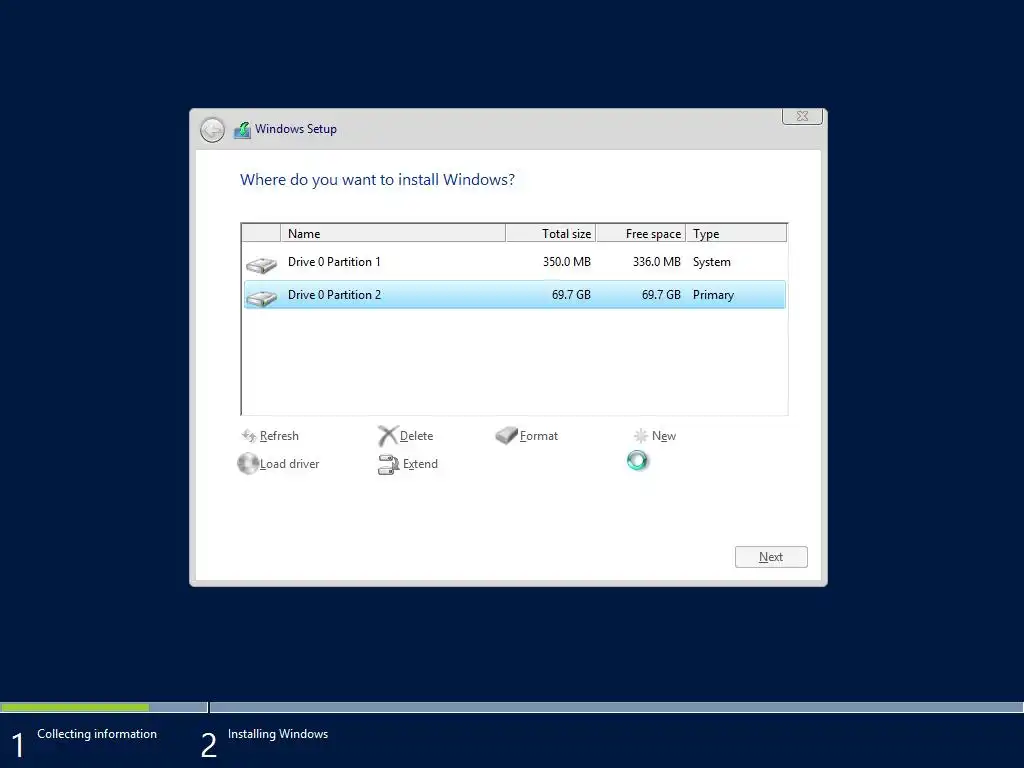Choose Extend for the partition
This screenshot has height=768, width=1024.
[x=420, y=464]
